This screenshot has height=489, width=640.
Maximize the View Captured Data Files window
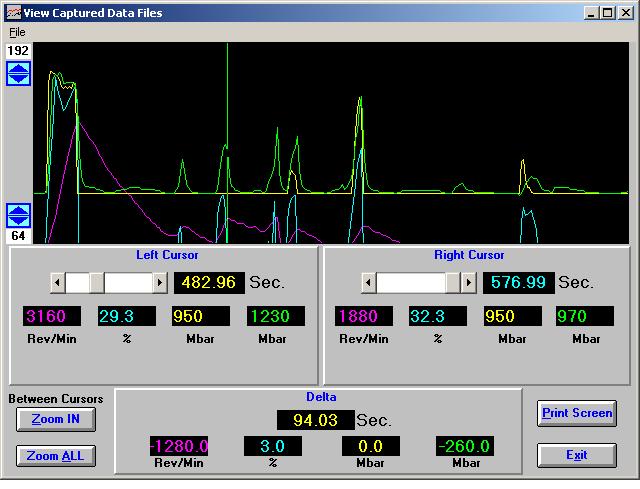pos(608,13)
